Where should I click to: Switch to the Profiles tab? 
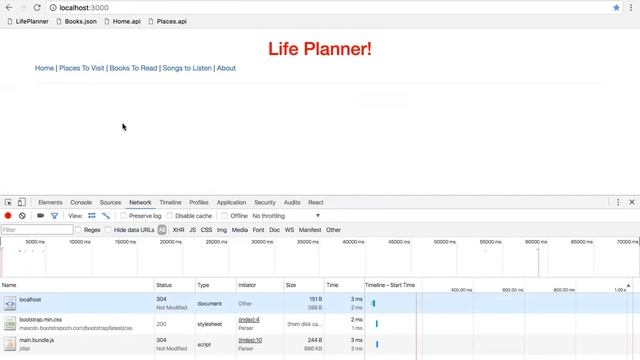pos(199,202)
